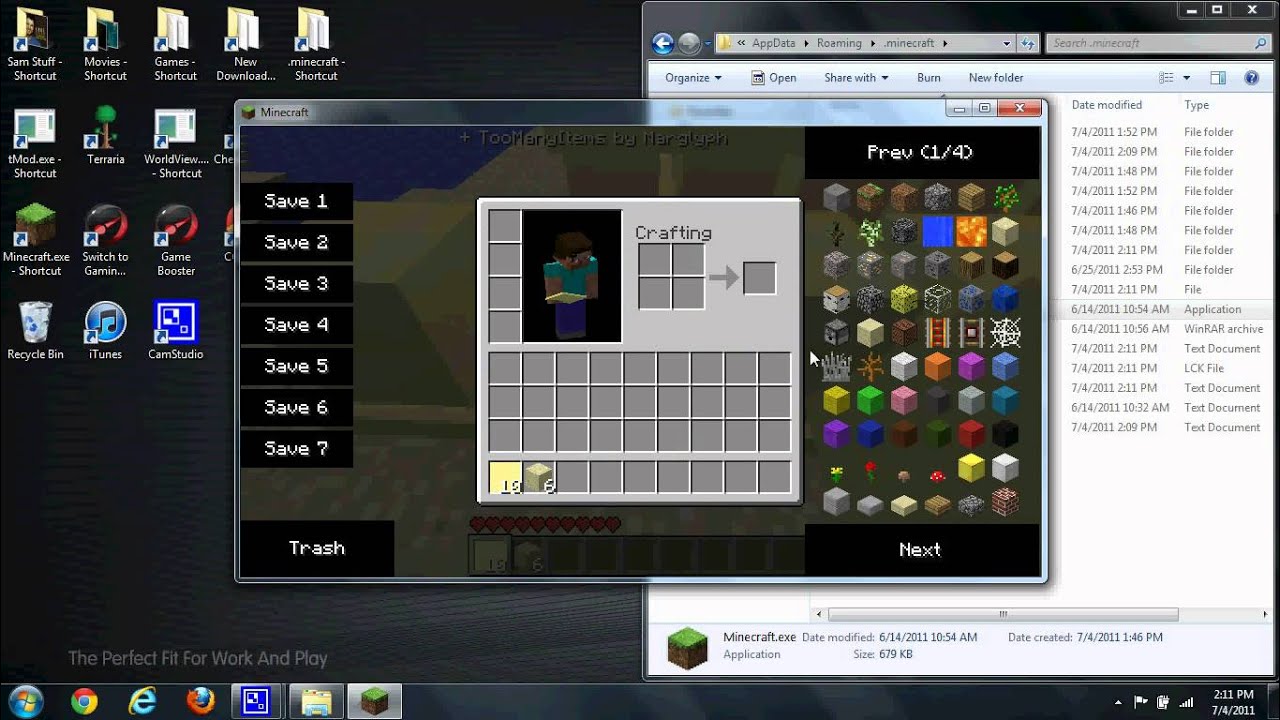Image resolution: width=1280 pixels, height=720 pixels.
Task: Select the wooden planks block
Action: click(971, 197)
